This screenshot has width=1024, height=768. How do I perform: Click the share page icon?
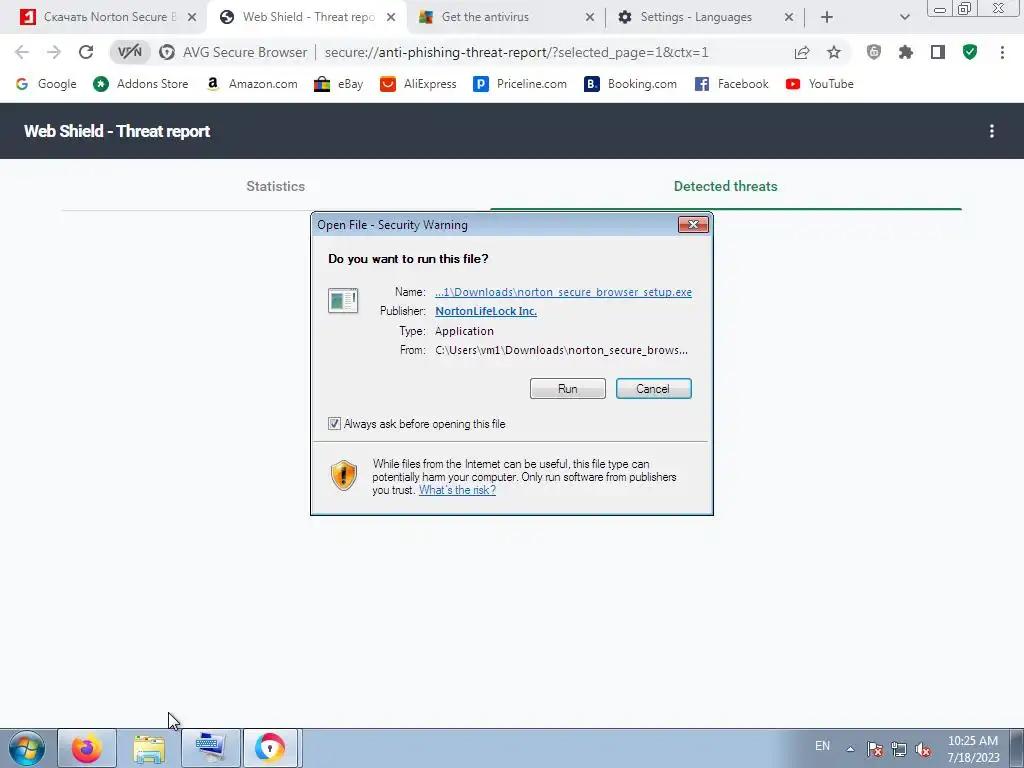point(802,52)
